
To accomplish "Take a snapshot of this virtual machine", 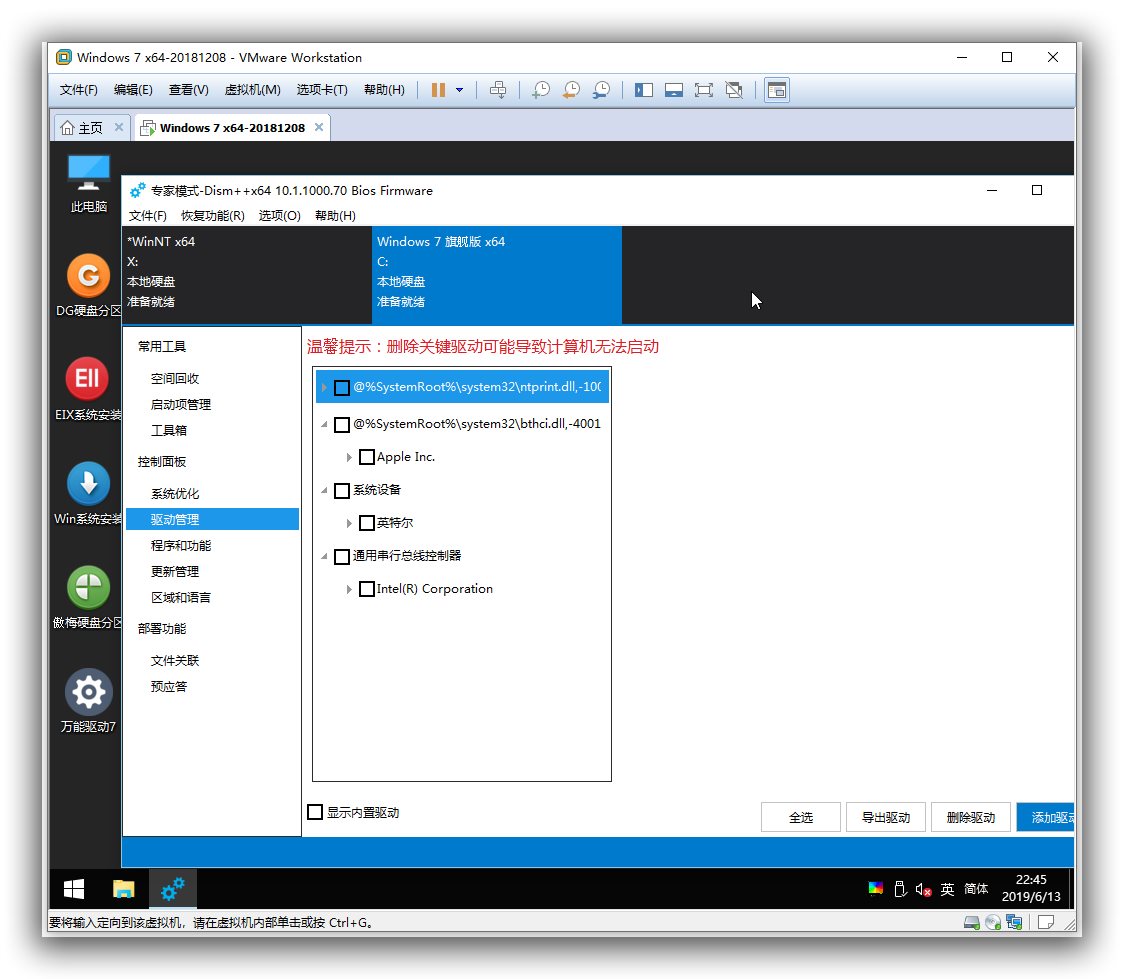I will 540,90.
